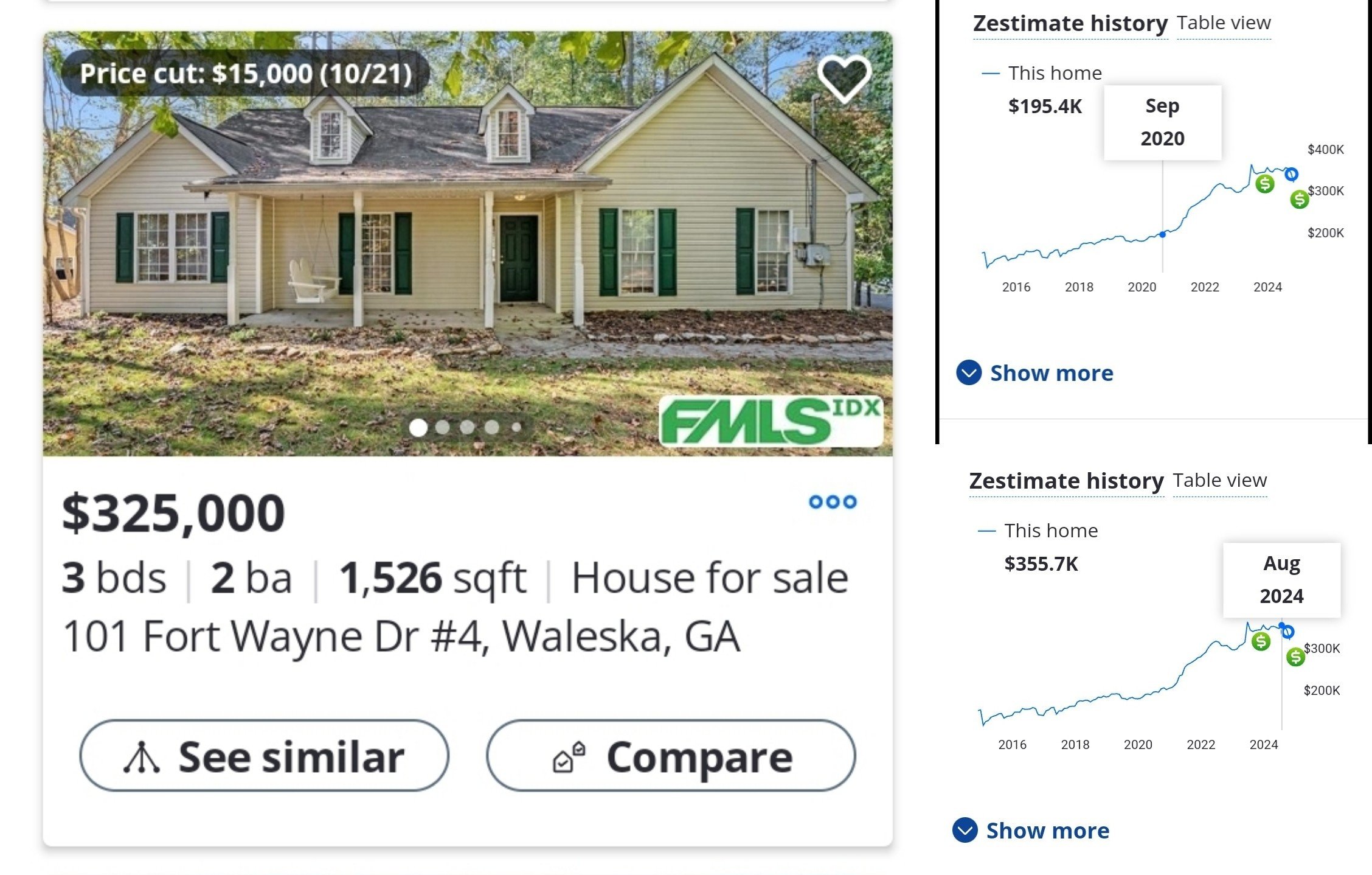Screen dimensions: 1372x875
Task: Click the Compare button
Action: [x=671, y=756]
